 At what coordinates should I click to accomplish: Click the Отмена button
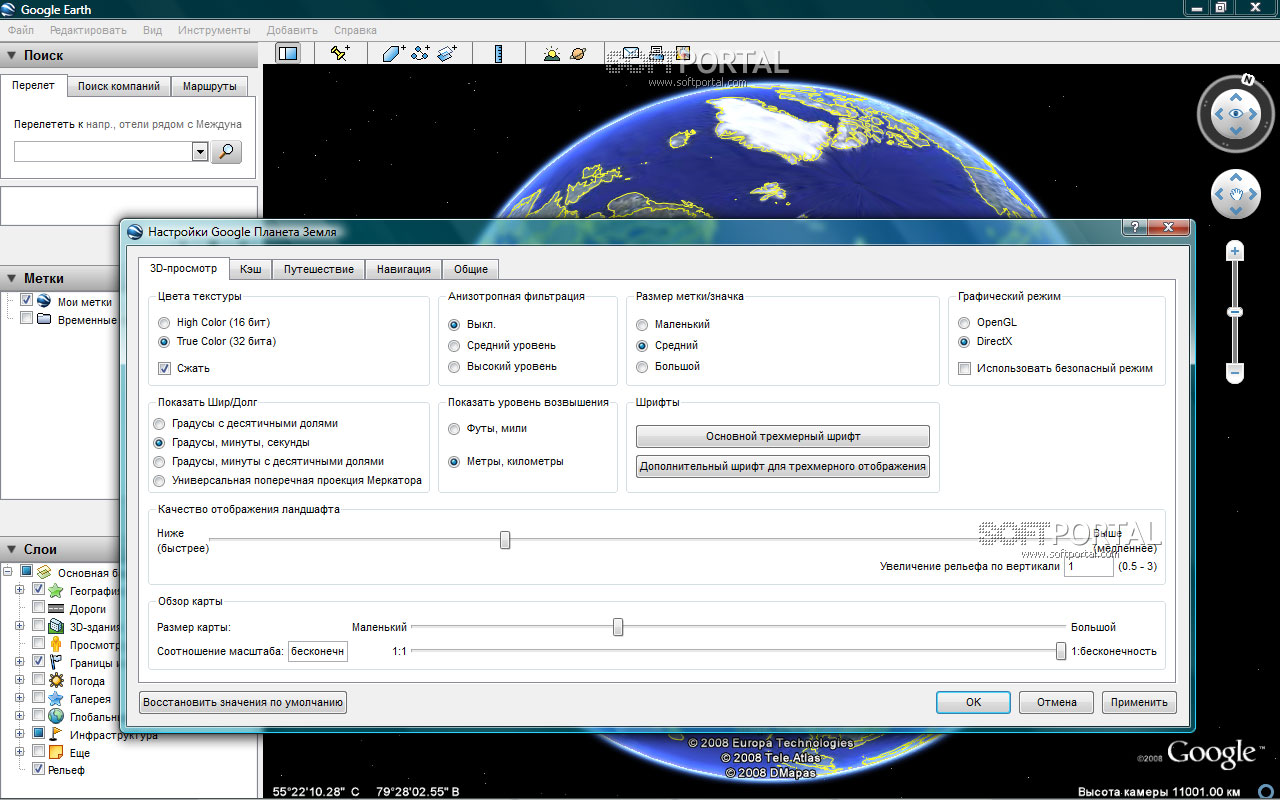click(x=1056, y=702)
